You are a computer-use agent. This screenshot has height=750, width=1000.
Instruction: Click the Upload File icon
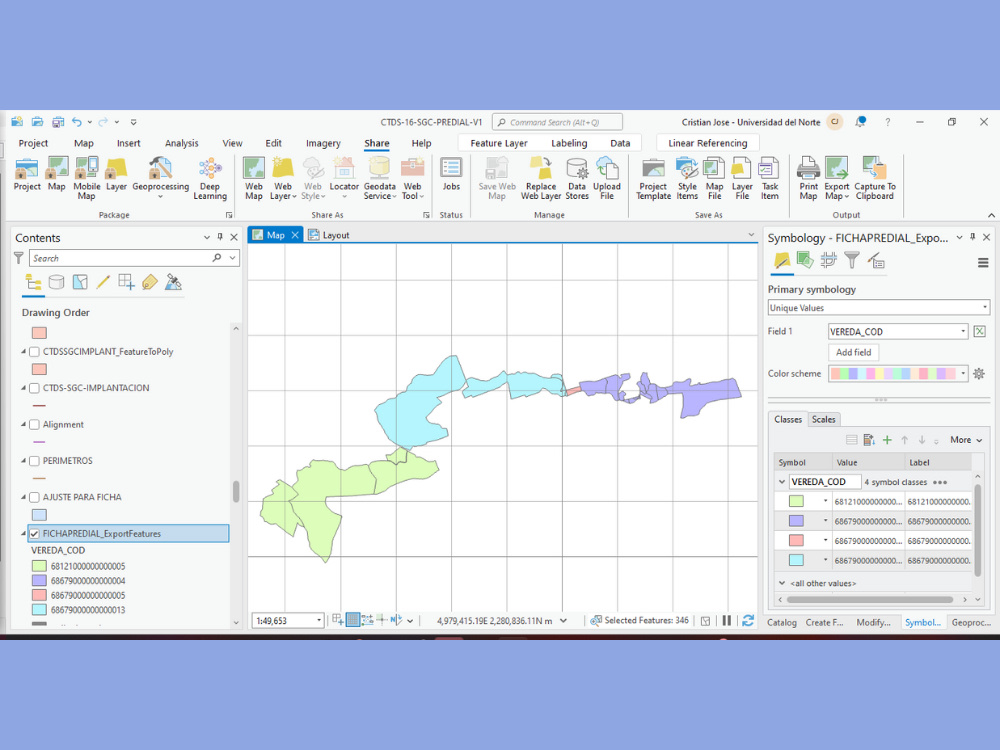(x=607, y=179)
